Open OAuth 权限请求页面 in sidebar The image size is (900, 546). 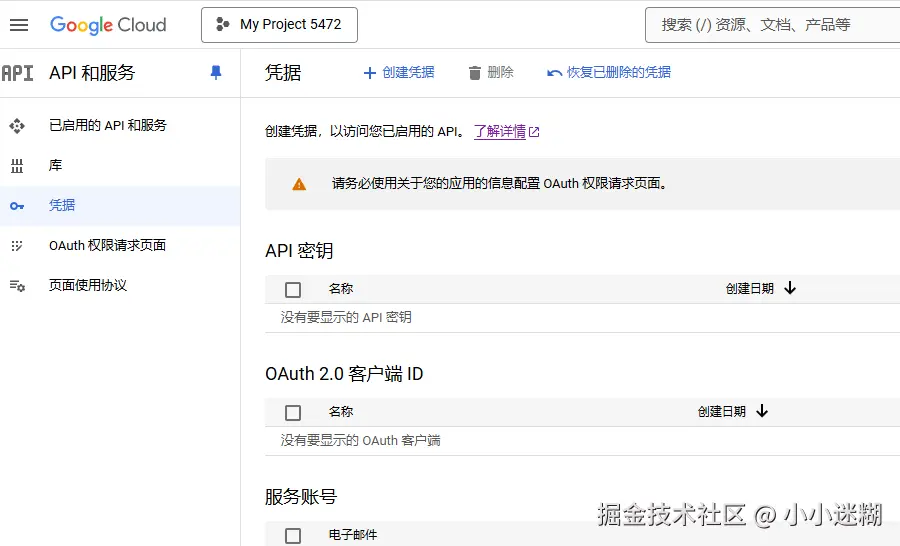[107, 245]
